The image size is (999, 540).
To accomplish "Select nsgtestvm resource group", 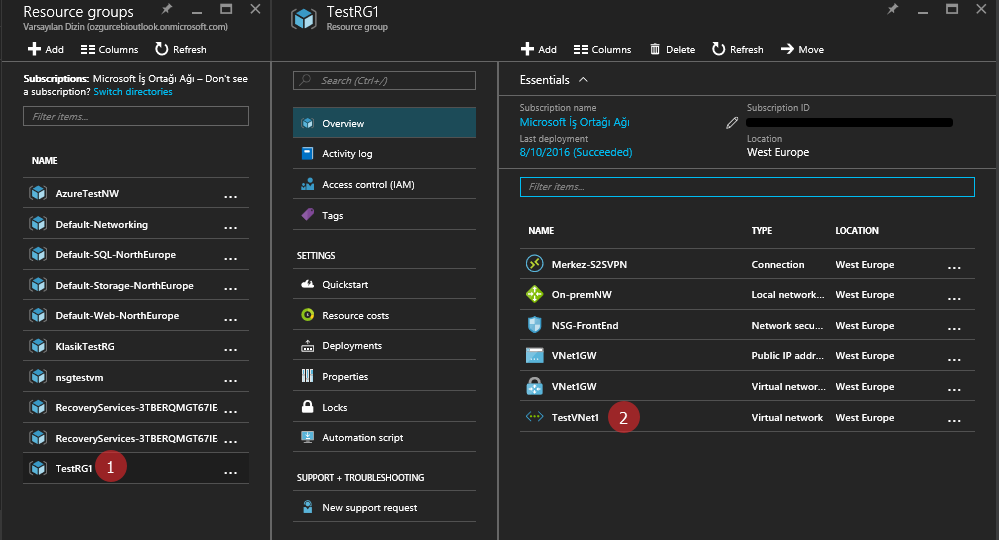I will tap(136, 377).
